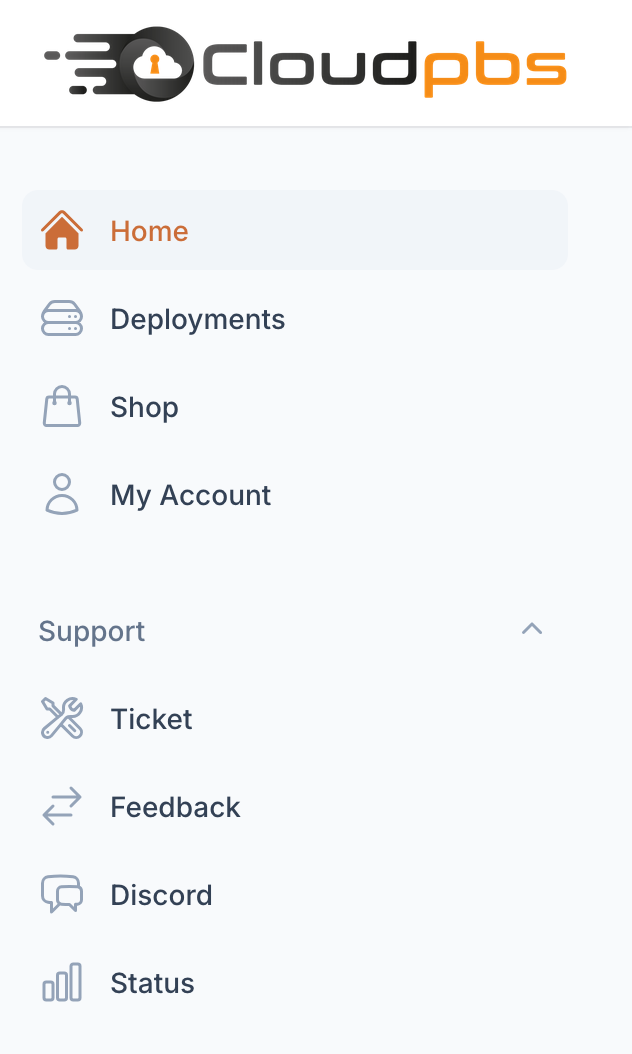Click the Home navigation link

click(149, 230)
